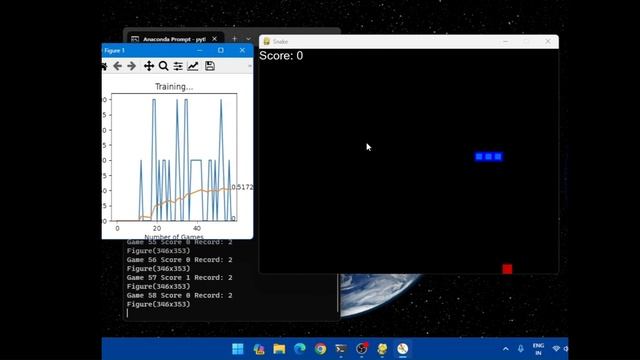Go forward to next view in Figure toolbar
The width and height of the screenshot is (640, 360).
[131, 66]
